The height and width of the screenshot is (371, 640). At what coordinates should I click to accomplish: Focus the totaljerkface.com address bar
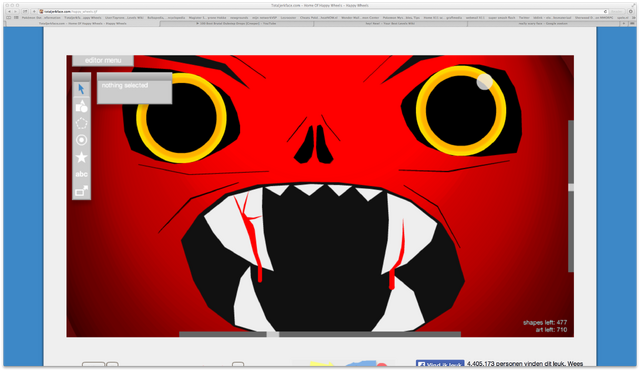pos(322,11)
